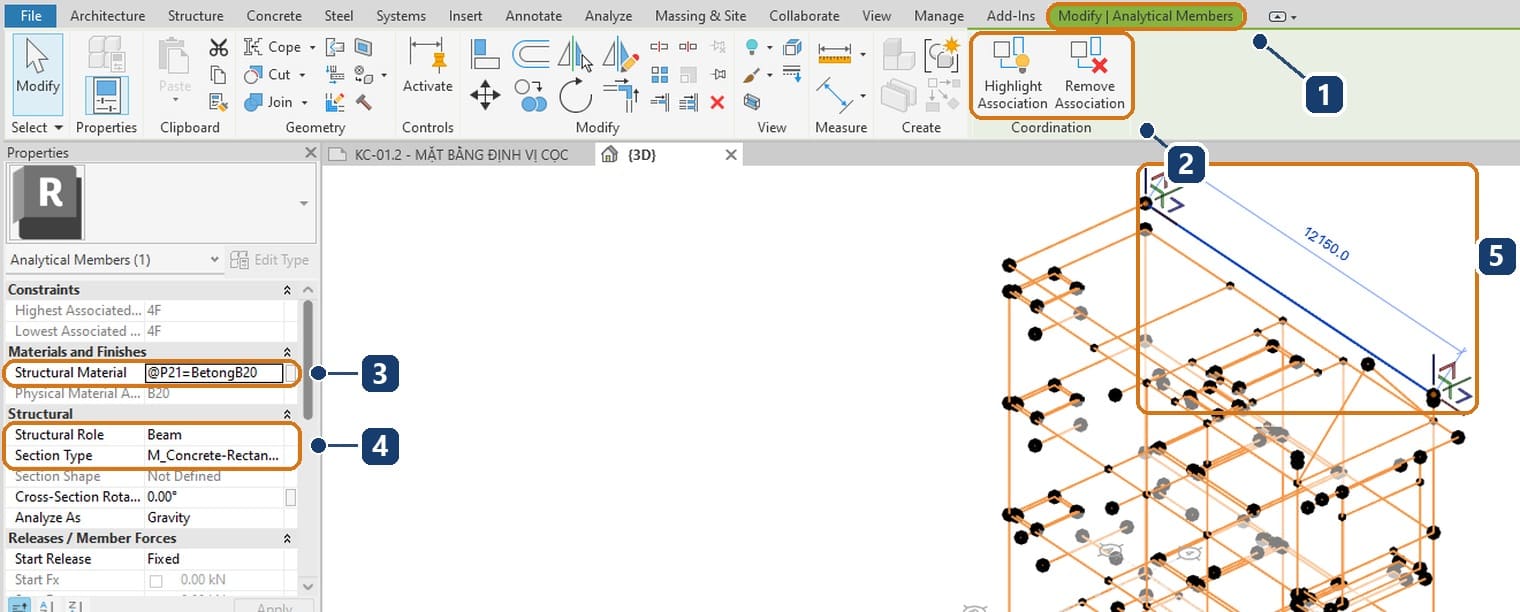
Task: Select the Move tool
Action: [485, 96]
